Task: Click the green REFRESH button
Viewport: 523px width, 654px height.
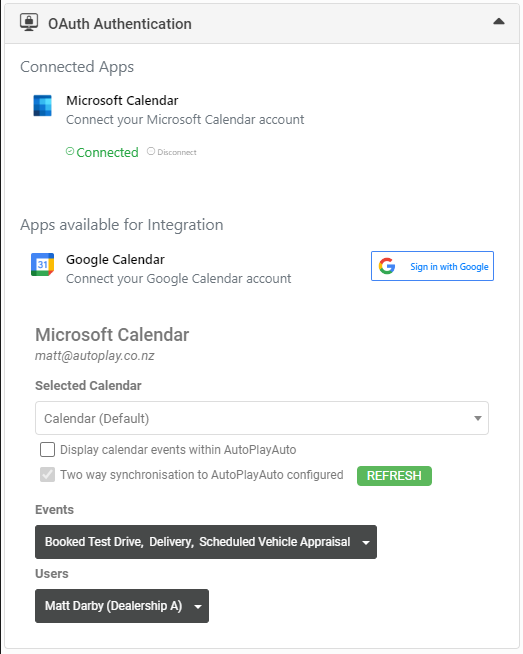Action: tap(394, 475)
